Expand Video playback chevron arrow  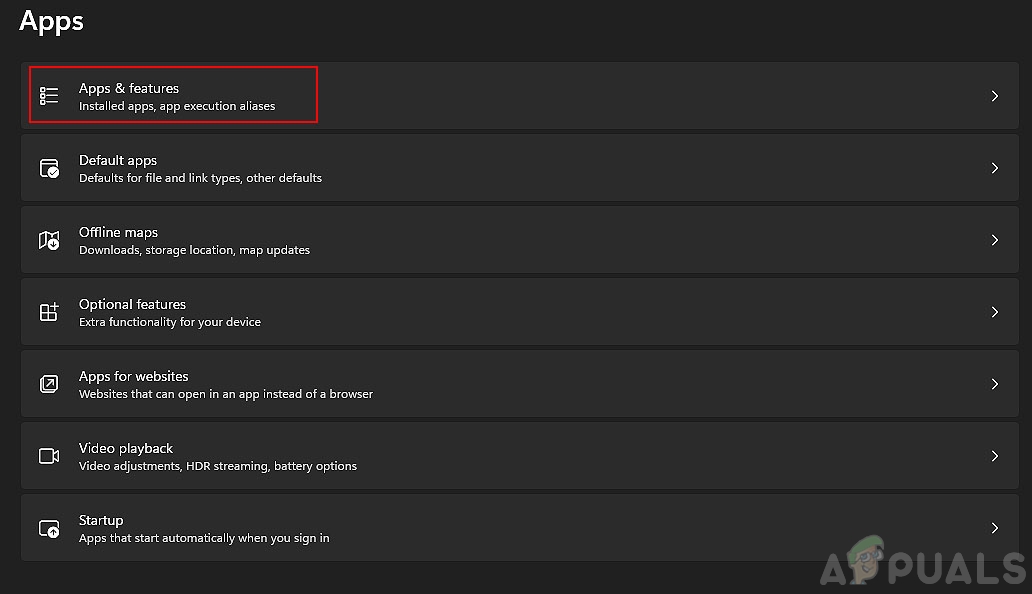(994, 456)
